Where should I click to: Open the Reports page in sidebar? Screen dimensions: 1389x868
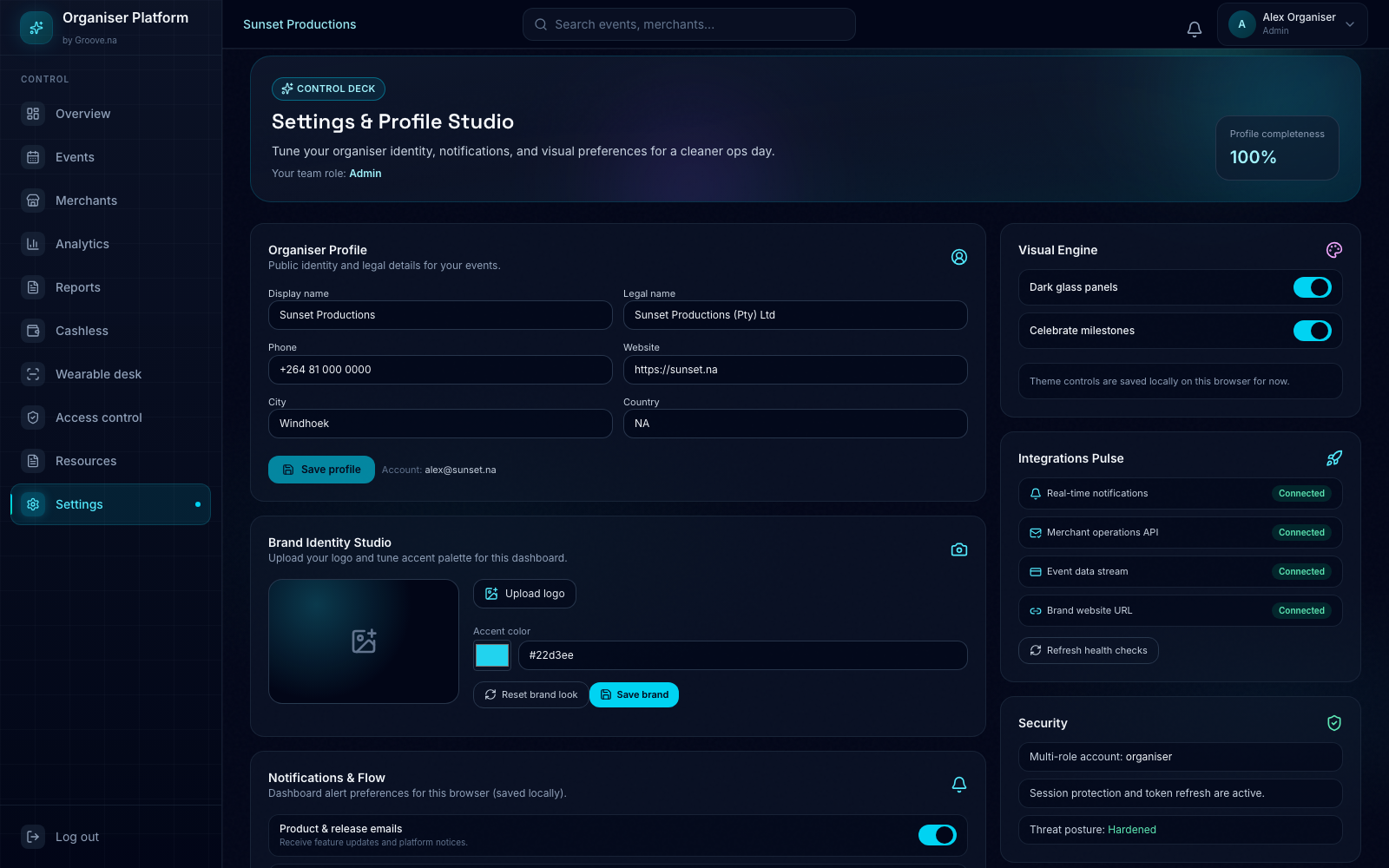[110, 287]
